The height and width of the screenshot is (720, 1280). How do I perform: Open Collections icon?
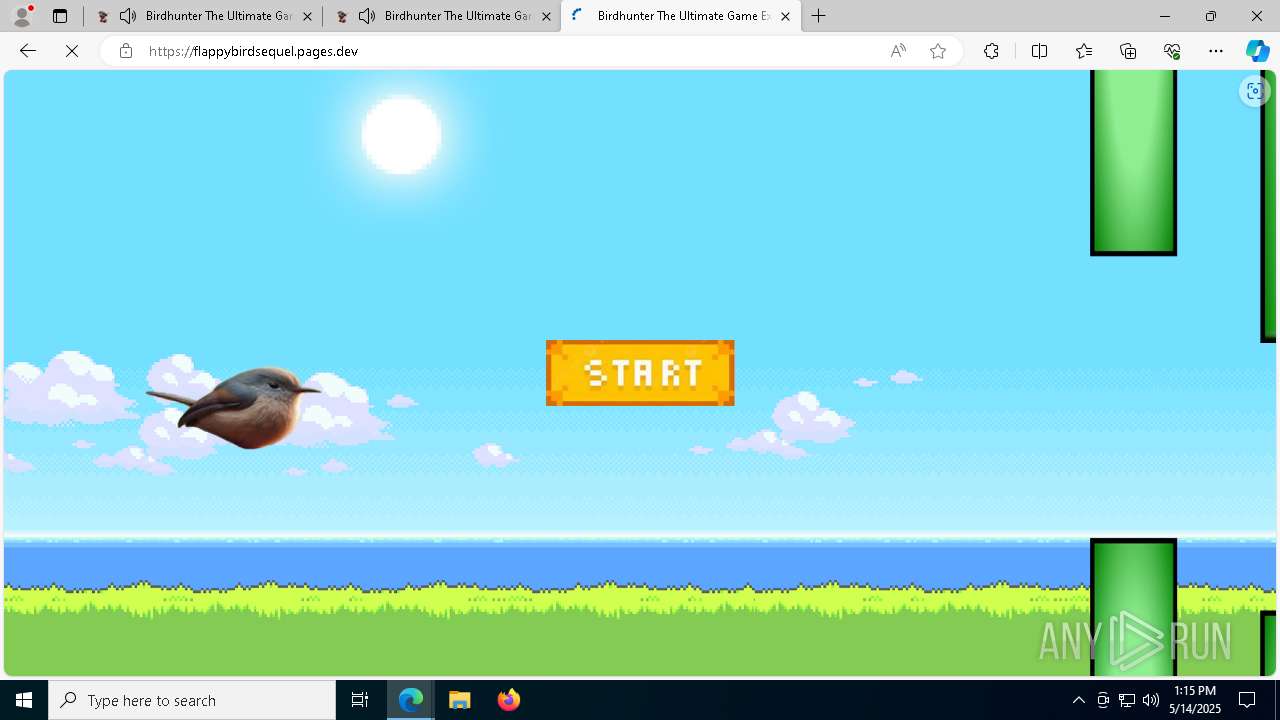coord(1128,51)
